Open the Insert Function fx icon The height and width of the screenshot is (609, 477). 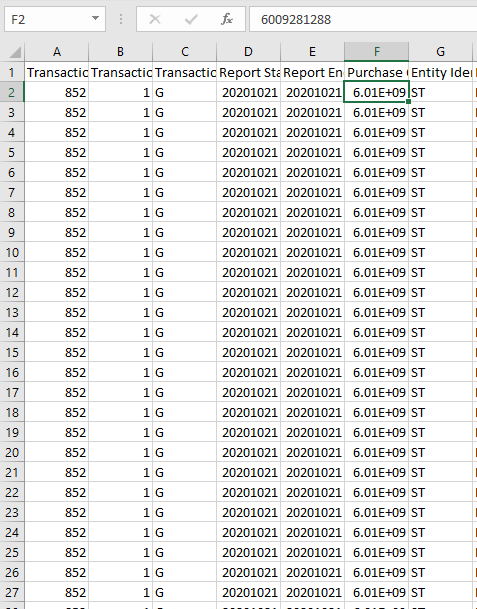227,19
